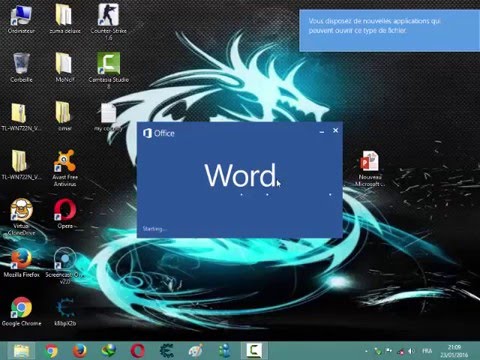Close the Word Office splash window
The image size is (480, 360).
pyautogui.click(x=336, y=130)
